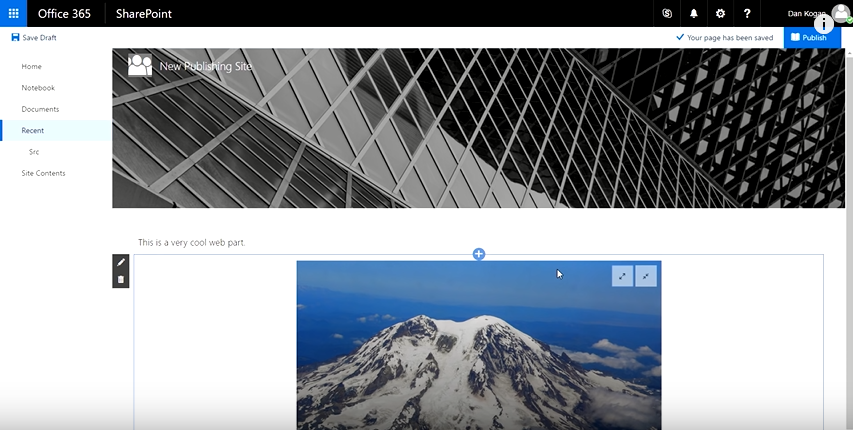This screenshot has width=853, height=430.
Task: Click the 'This is a very cool web part.' text
Action: click(x=191, y=242)
